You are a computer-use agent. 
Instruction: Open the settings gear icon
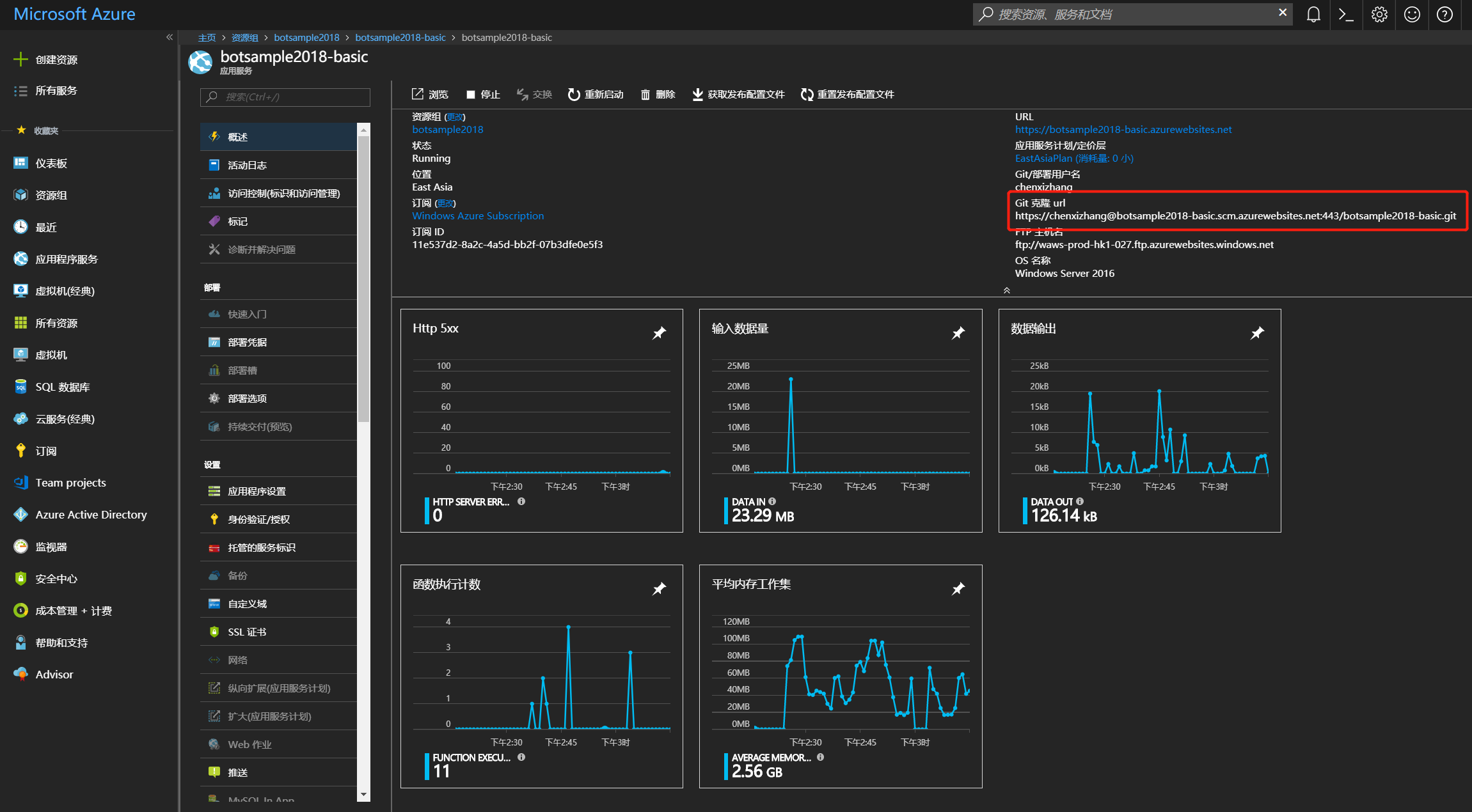[1379, 15]
